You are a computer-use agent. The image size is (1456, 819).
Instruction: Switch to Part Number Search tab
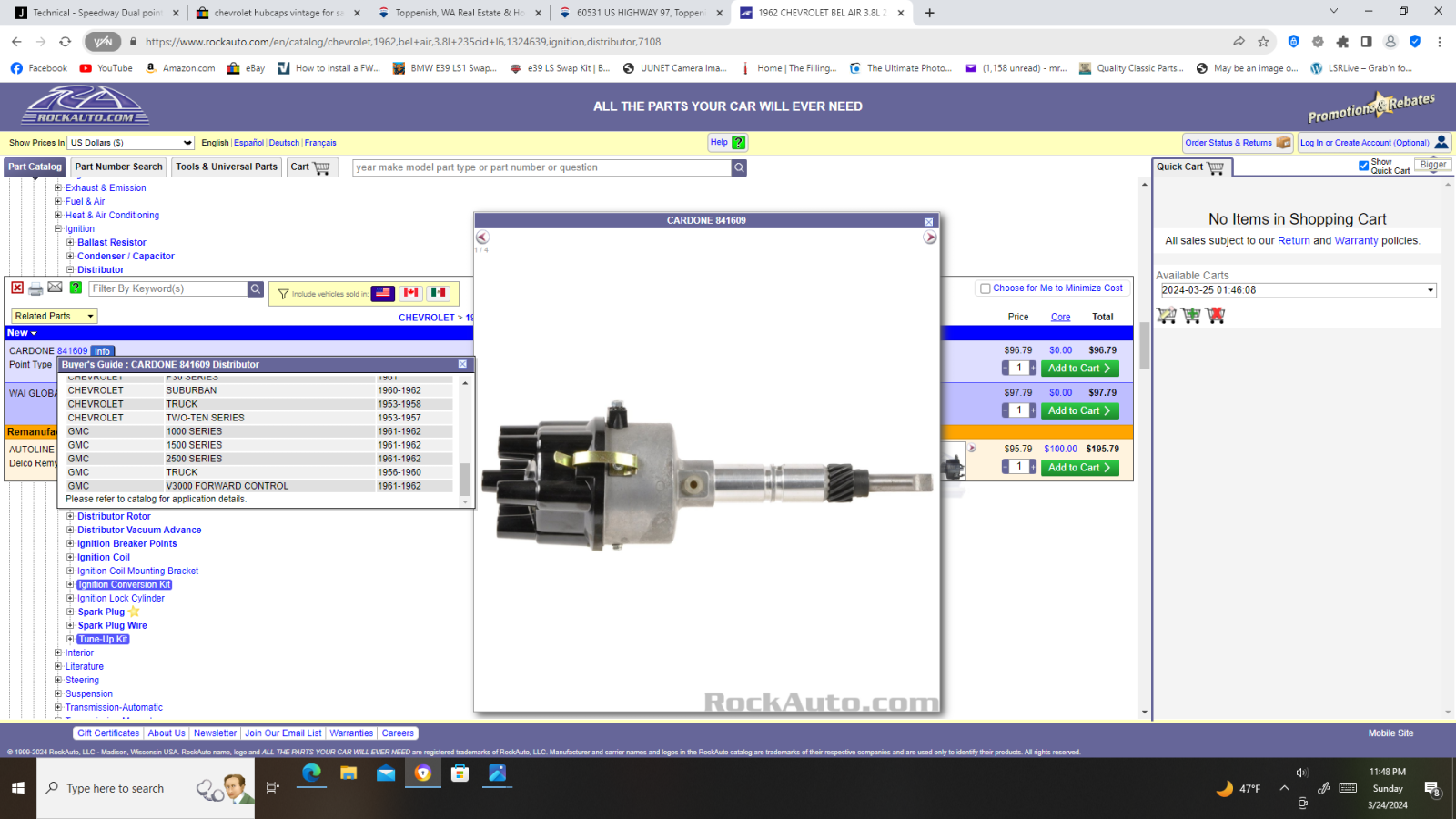click(x=118, y=167)
